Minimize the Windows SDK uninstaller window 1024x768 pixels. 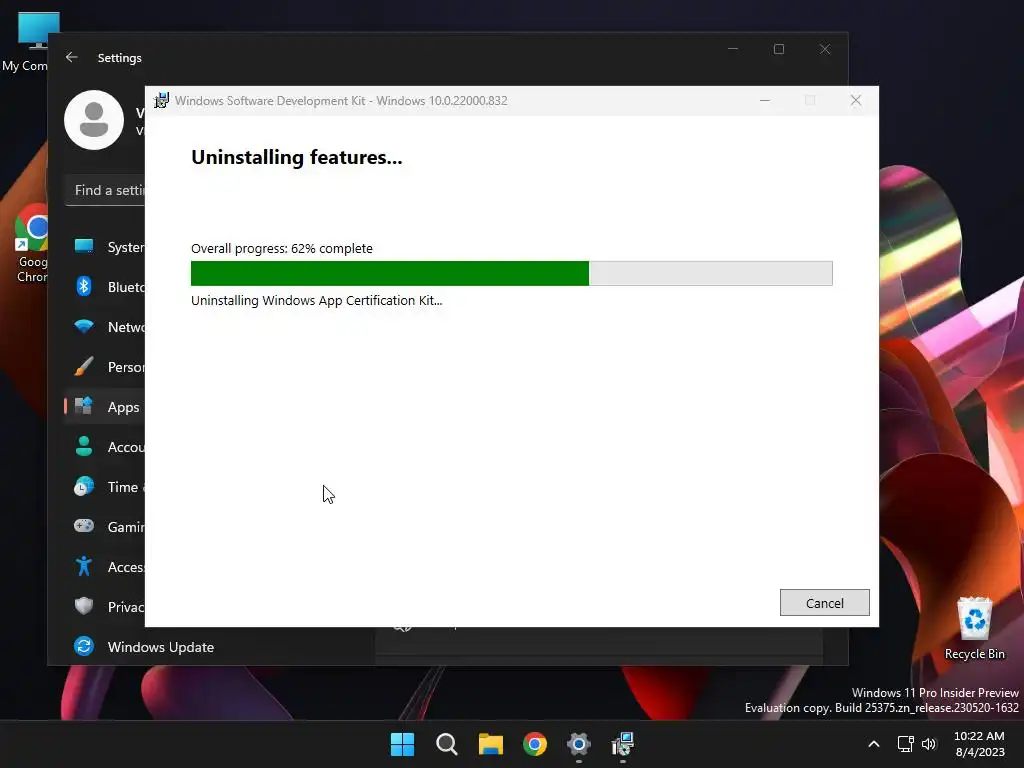pyautogui.click(x=765, y=101)
